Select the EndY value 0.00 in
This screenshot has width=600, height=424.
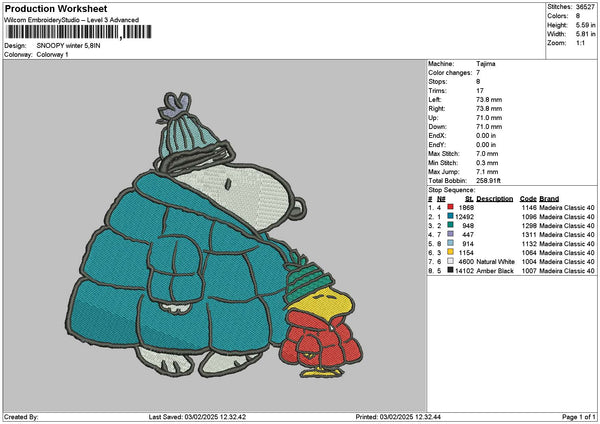point(486,145)
